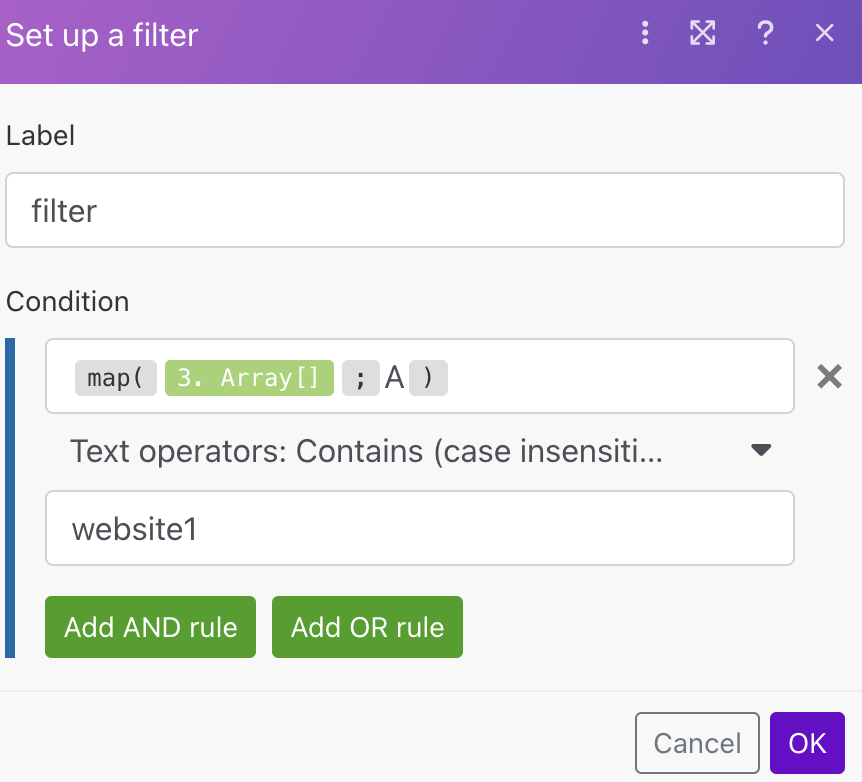Expand the operator dropdown arrow
Screen dimensions: 862x782
click(761, 450)
